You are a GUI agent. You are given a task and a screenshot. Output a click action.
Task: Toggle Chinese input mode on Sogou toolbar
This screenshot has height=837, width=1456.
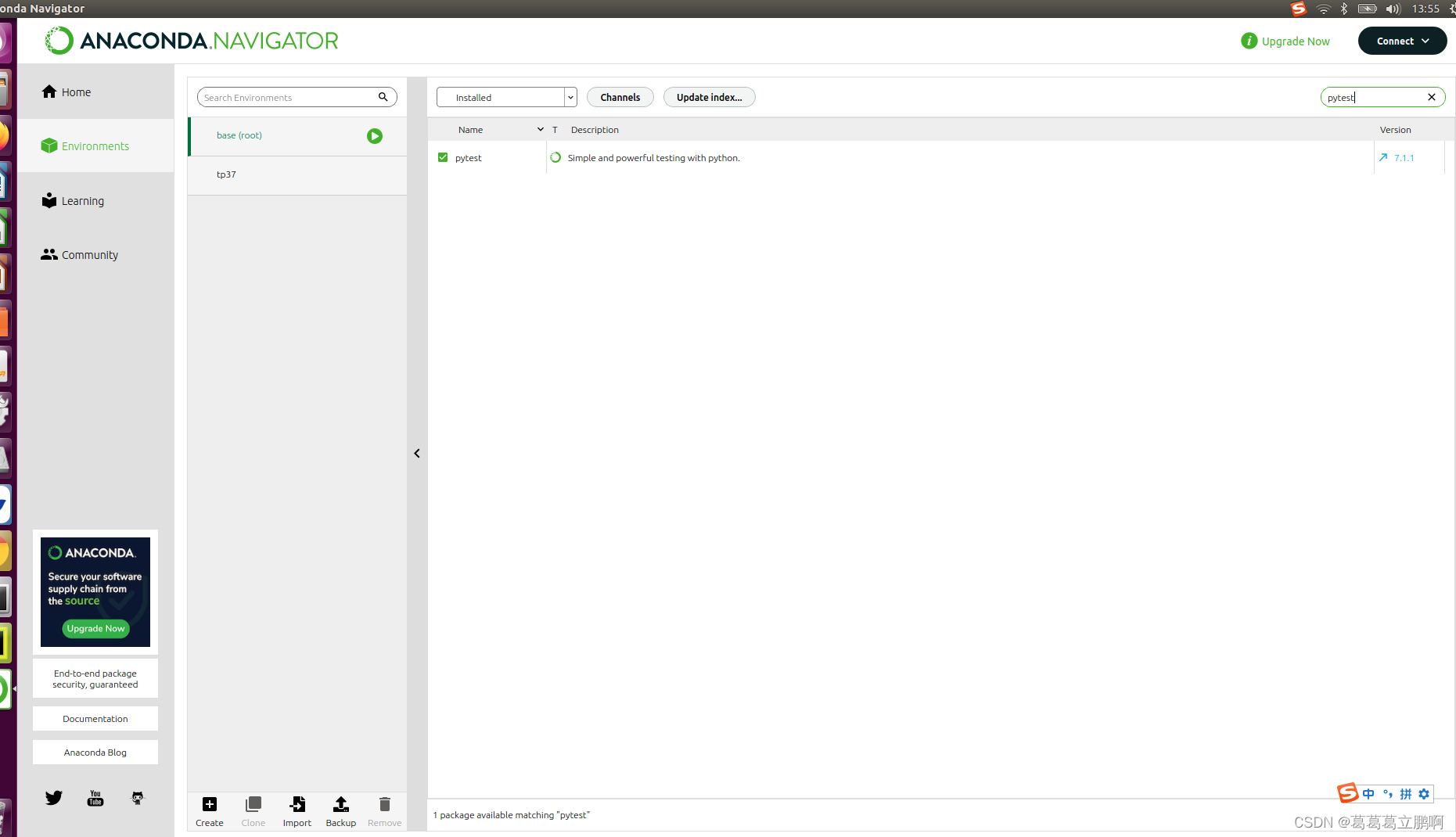pos(1368,794)
